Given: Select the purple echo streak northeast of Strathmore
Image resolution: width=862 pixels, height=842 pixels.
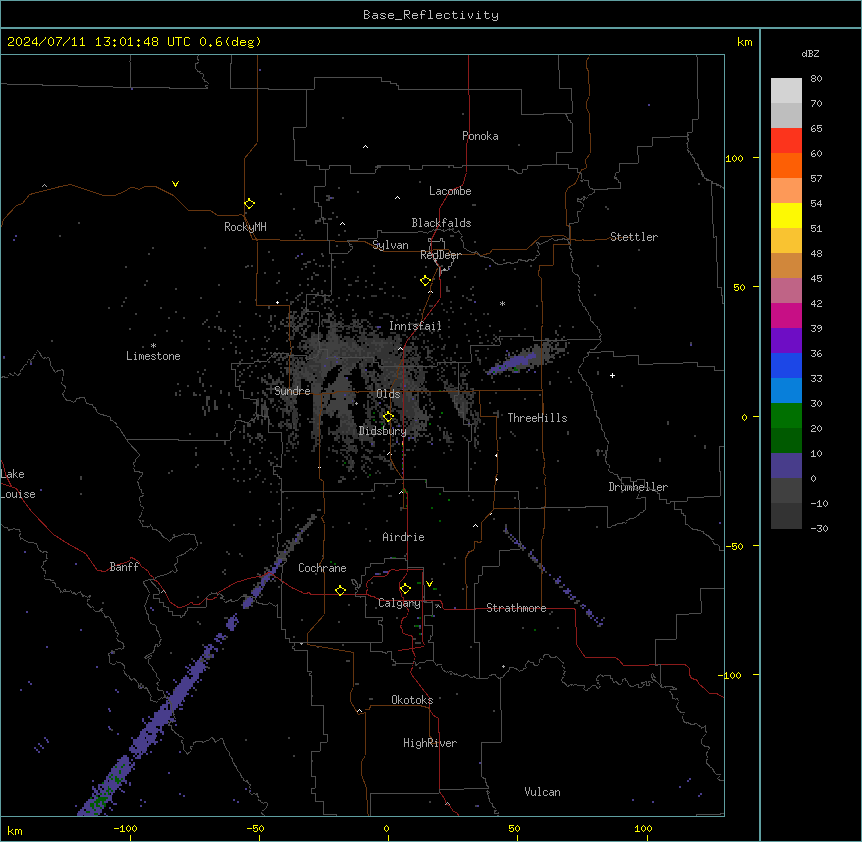Looking at the screenshot, I should [554, 576].
